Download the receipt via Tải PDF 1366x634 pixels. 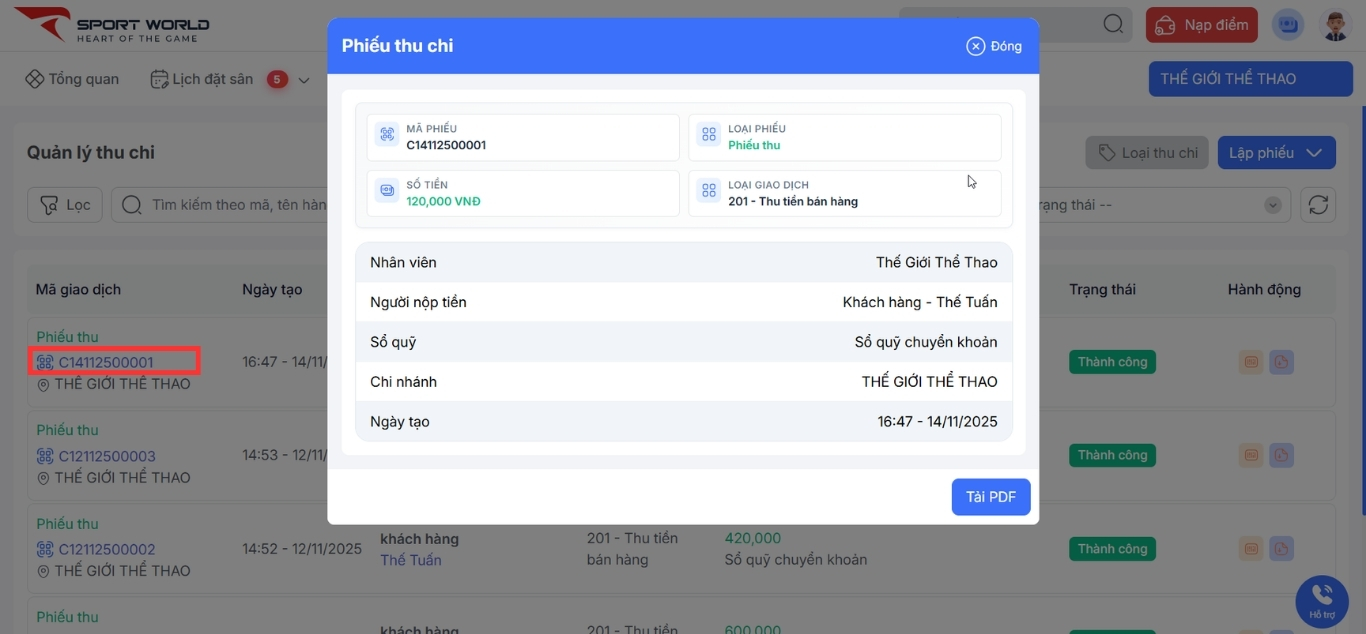coord(990,497)
